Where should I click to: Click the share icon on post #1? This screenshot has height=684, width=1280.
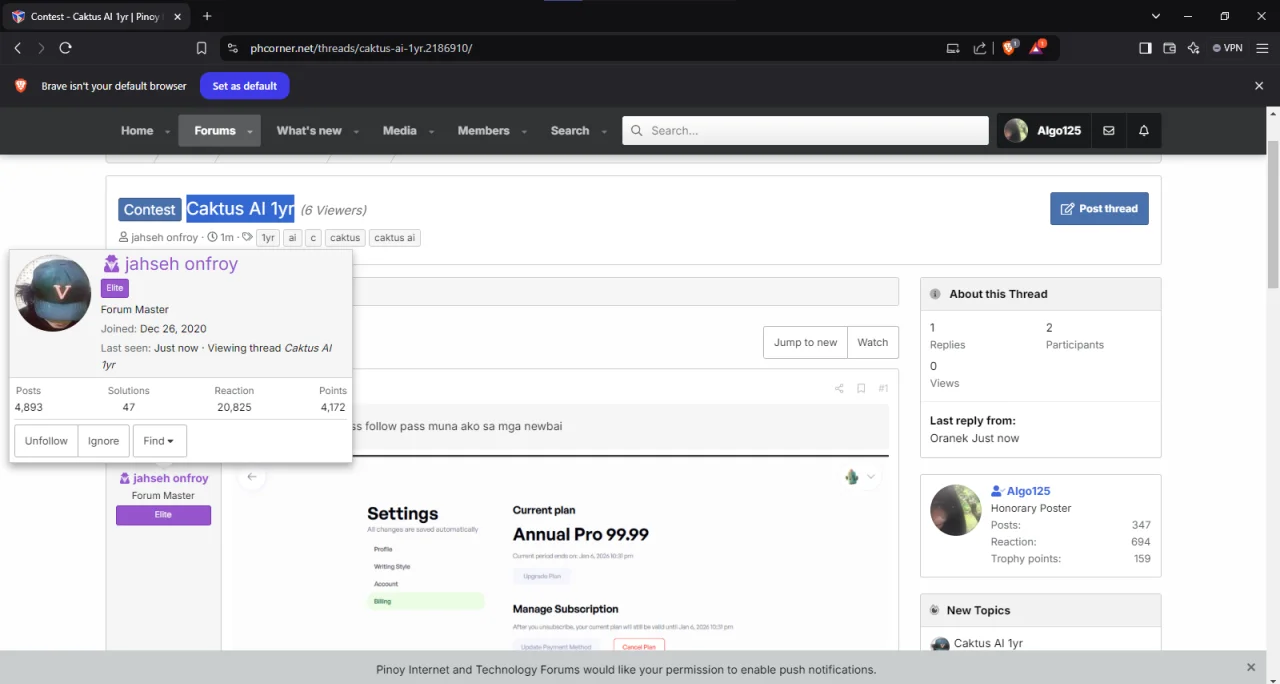pos(839,388)
